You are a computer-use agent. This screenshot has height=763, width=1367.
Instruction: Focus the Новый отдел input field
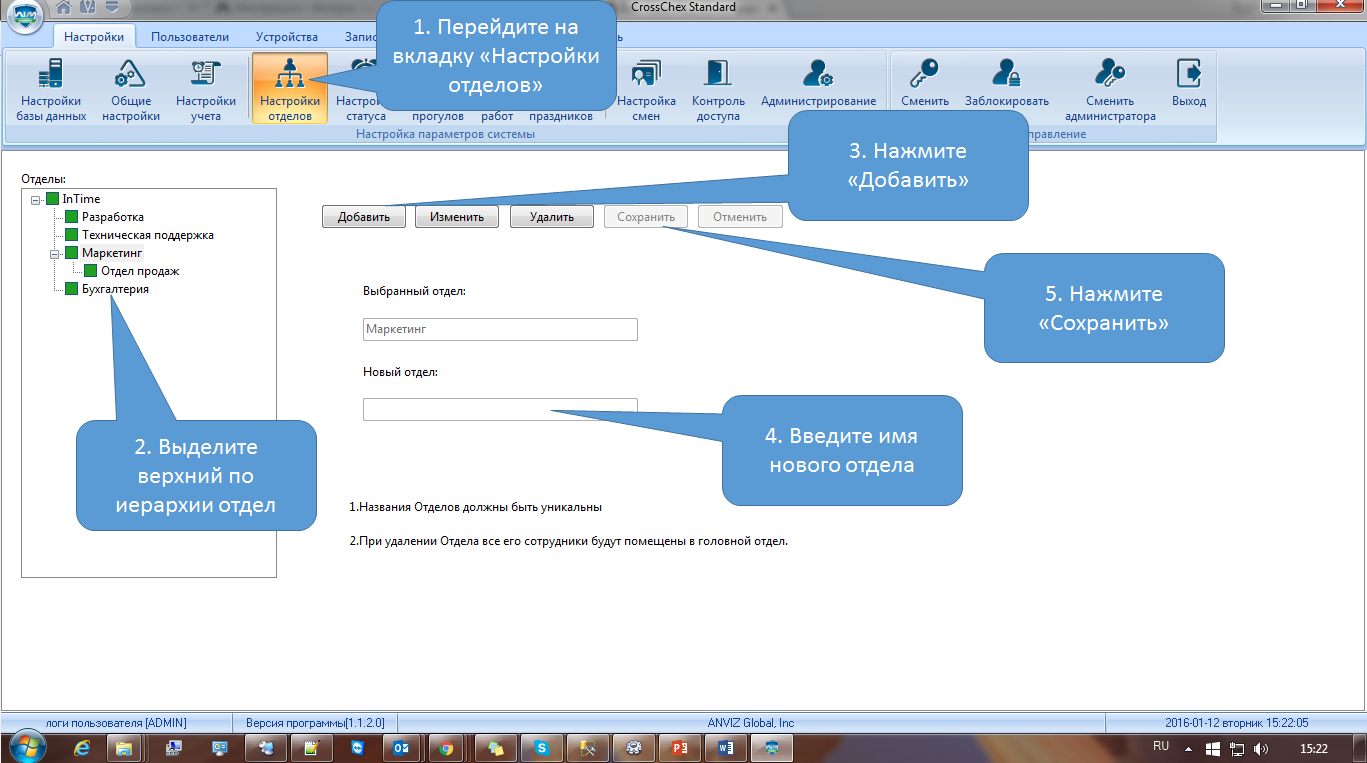click(500, 409)
